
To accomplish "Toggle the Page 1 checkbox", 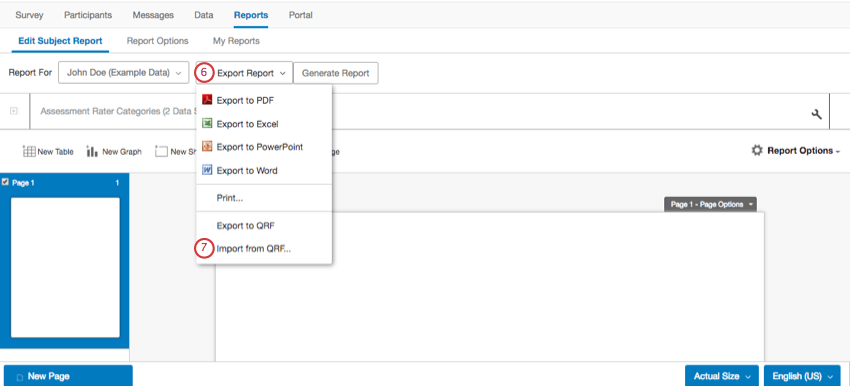I will coord(6,182).
